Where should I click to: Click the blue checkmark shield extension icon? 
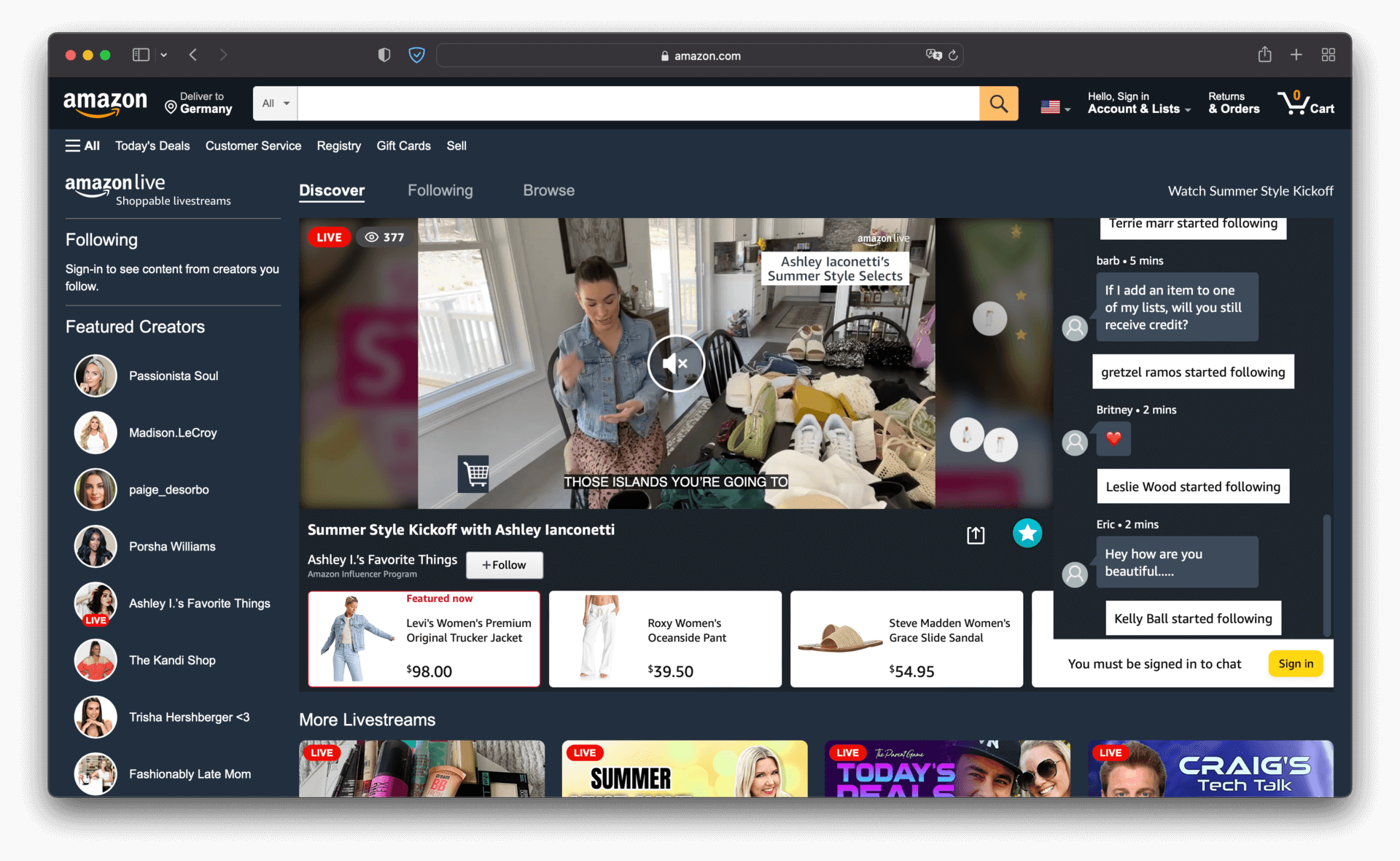click(416, 55)
